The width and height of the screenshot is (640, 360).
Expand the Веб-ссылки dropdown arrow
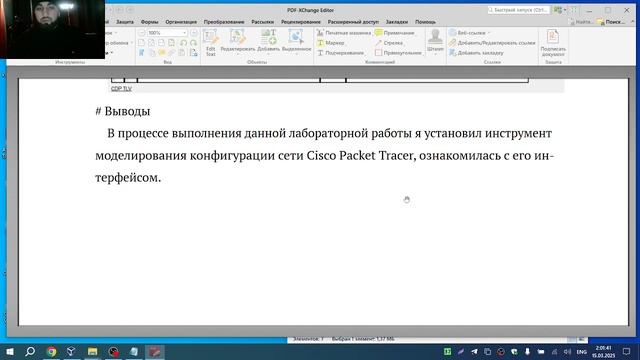[x=489, y=33]
